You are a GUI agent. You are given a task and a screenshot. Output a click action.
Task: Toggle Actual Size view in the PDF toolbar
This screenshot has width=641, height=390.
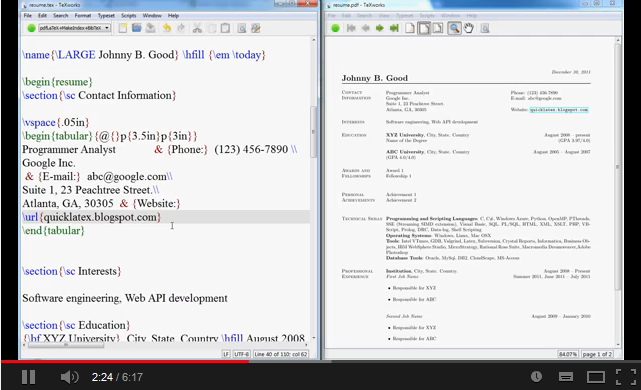[410, 28]
